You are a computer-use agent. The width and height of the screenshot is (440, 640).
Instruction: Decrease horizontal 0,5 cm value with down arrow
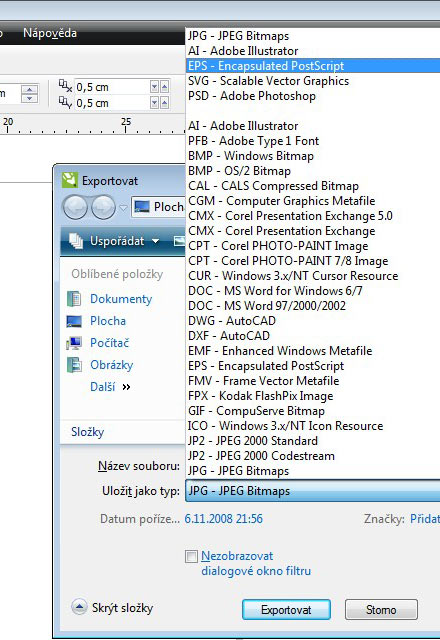point(154,87)
